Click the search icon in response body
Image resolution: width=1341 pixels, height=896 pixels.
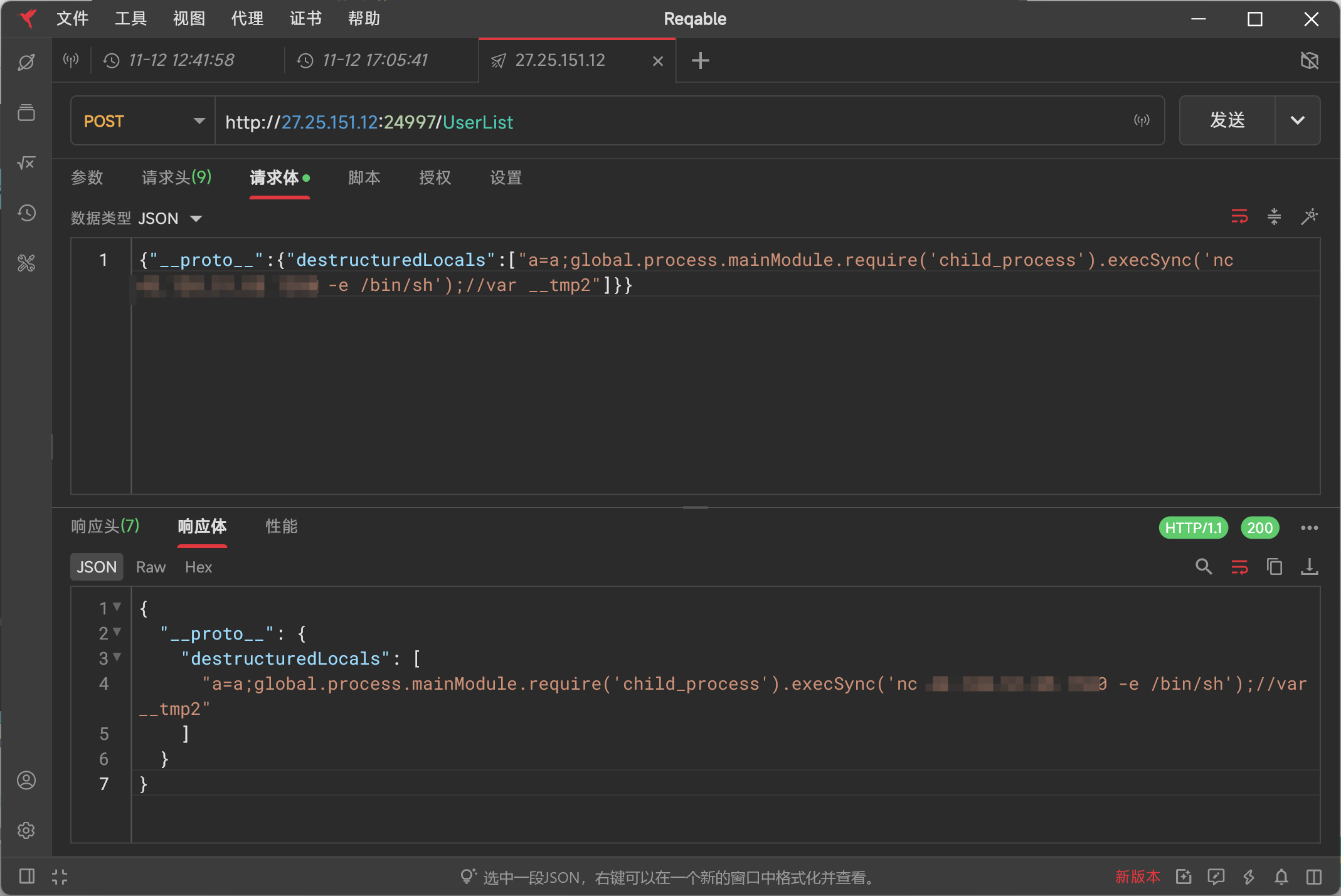tap(1203, 567)
